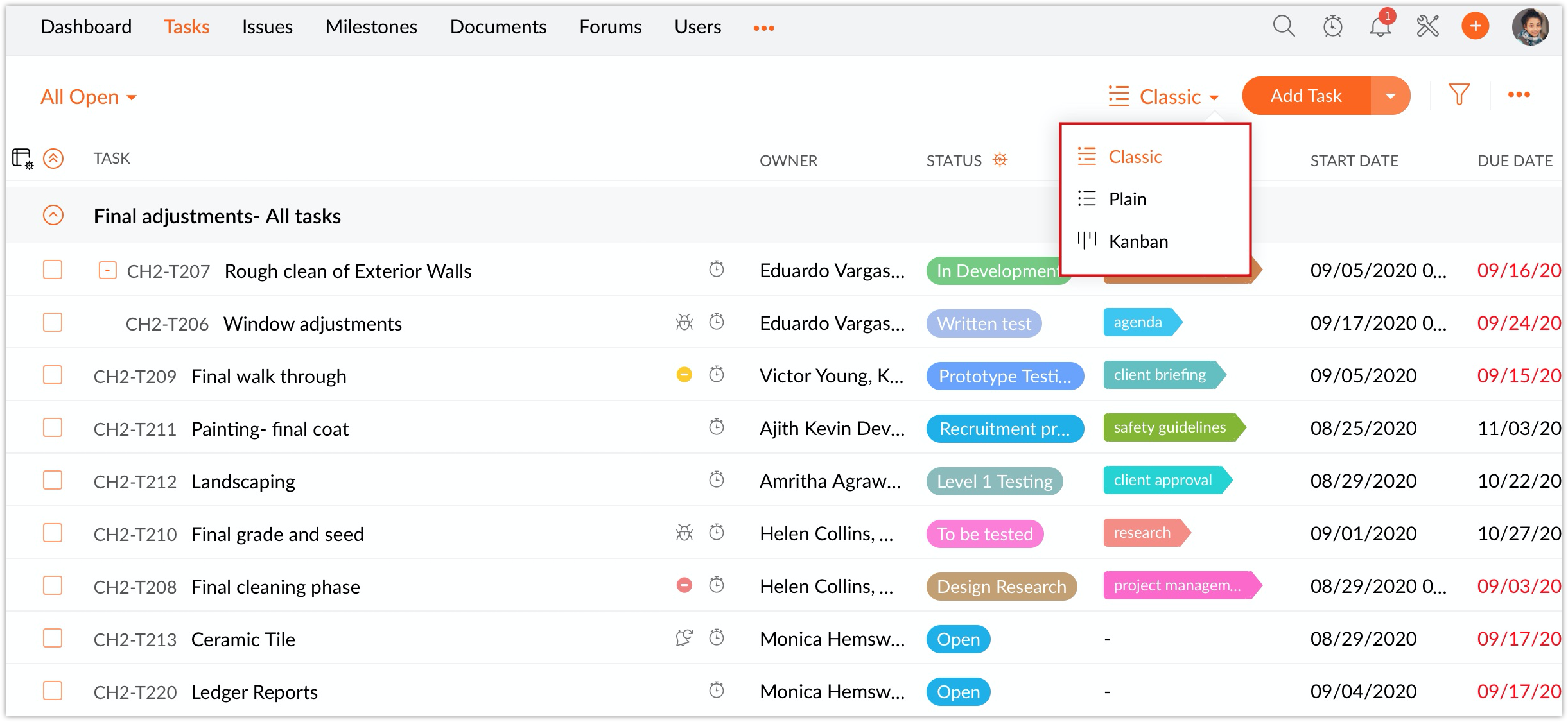Open the All Open view dropdown
1568x722 pixels.
[x=89, y=97]
